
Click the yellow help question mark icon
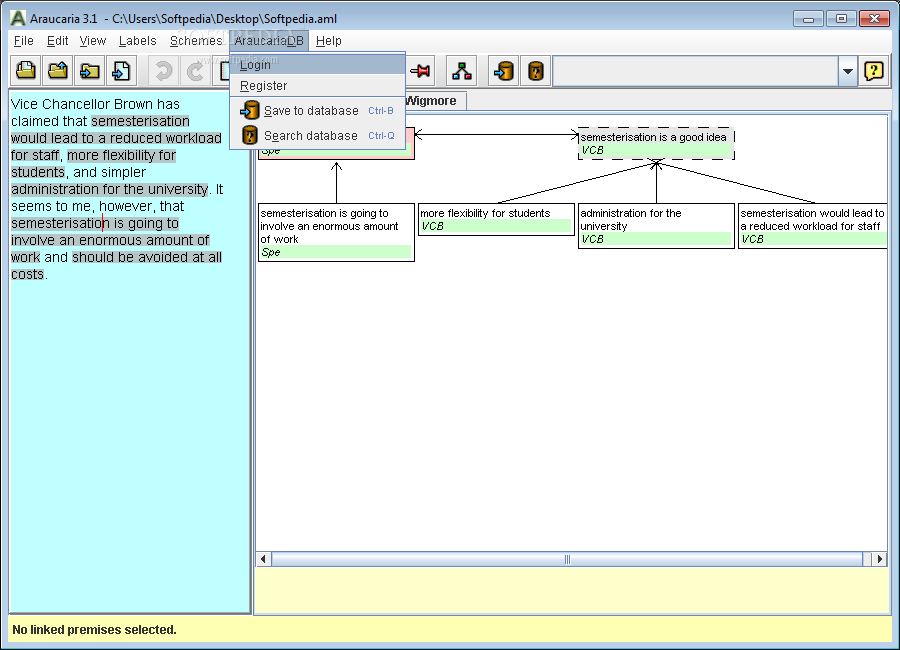pyautogui.click(x=874, y=71)
